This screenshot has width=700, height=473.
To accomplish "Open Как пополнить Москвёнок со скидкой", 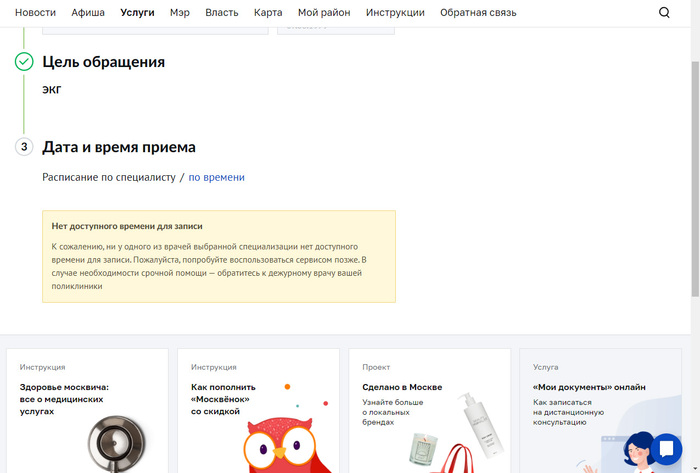I will coord(223,398).
